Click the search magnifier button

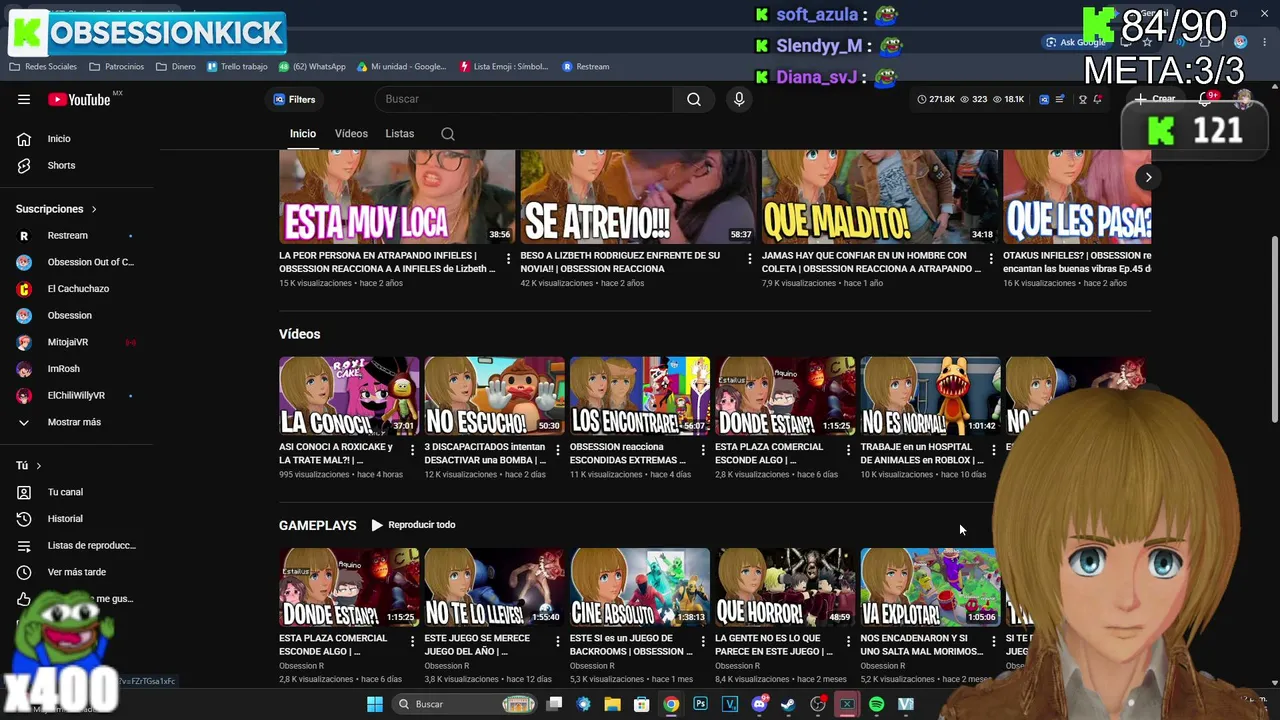[x=694, y=99]
